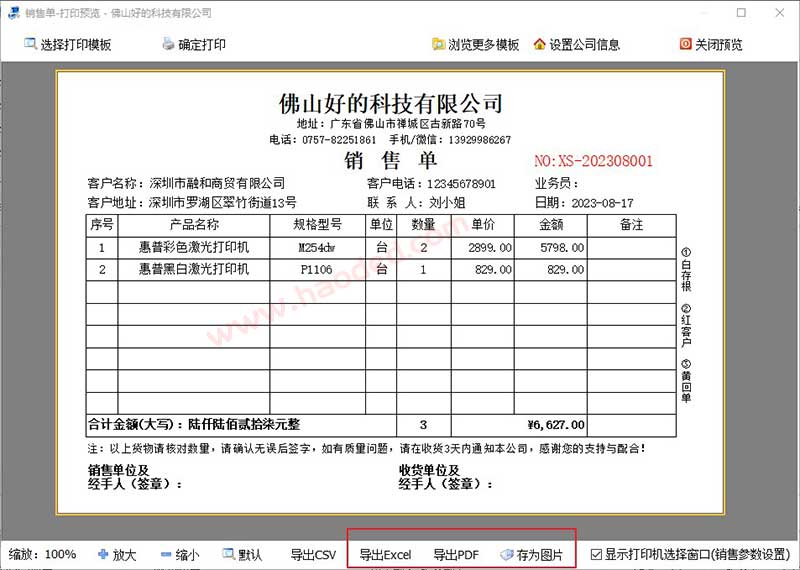The height and width of the screenshot is (570, 800).
Task: Click the date 2023-08-17
Action: point(602,203)
